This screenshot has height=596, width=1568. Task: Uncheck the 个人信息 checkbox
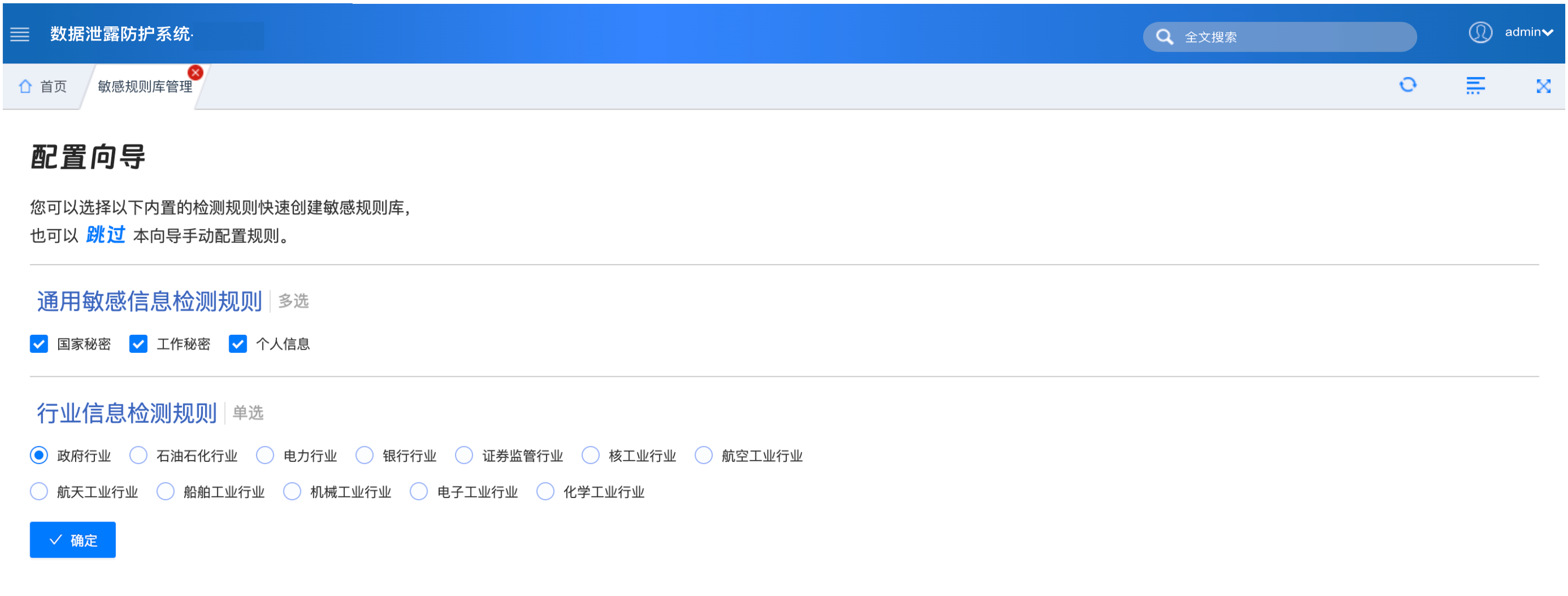pyautogui.click(x=237, y=343)
